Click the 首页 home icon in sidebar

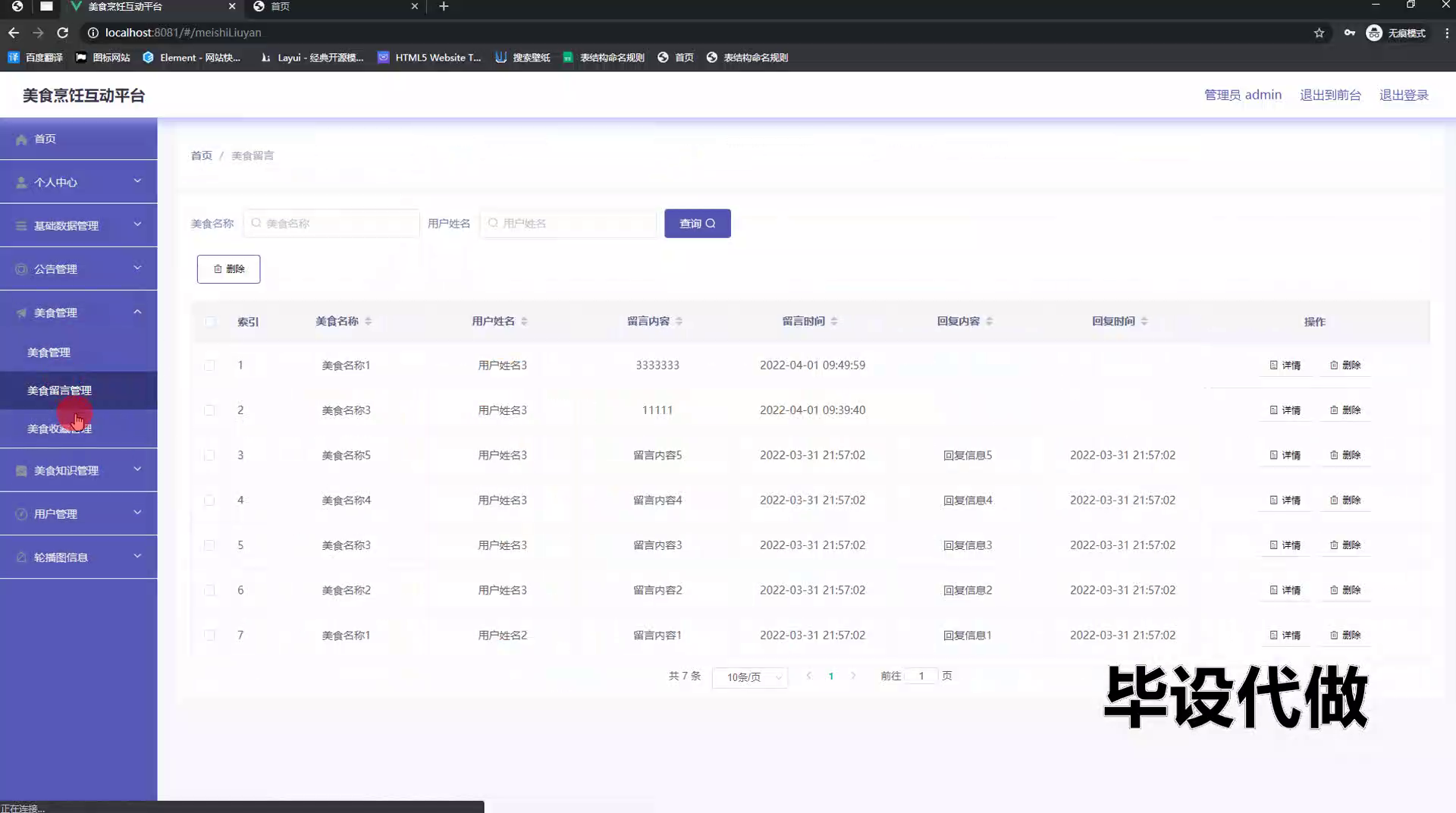(x=21, y=139)
